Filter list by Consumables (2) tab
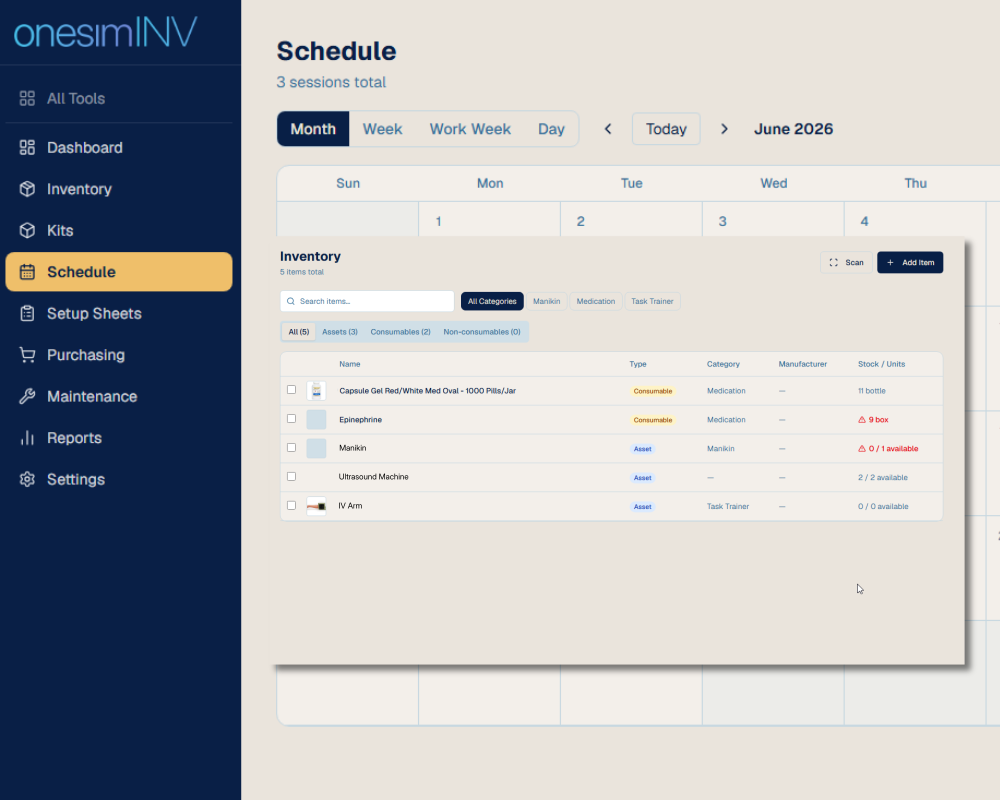The image size is (1000, 800). 400,332
